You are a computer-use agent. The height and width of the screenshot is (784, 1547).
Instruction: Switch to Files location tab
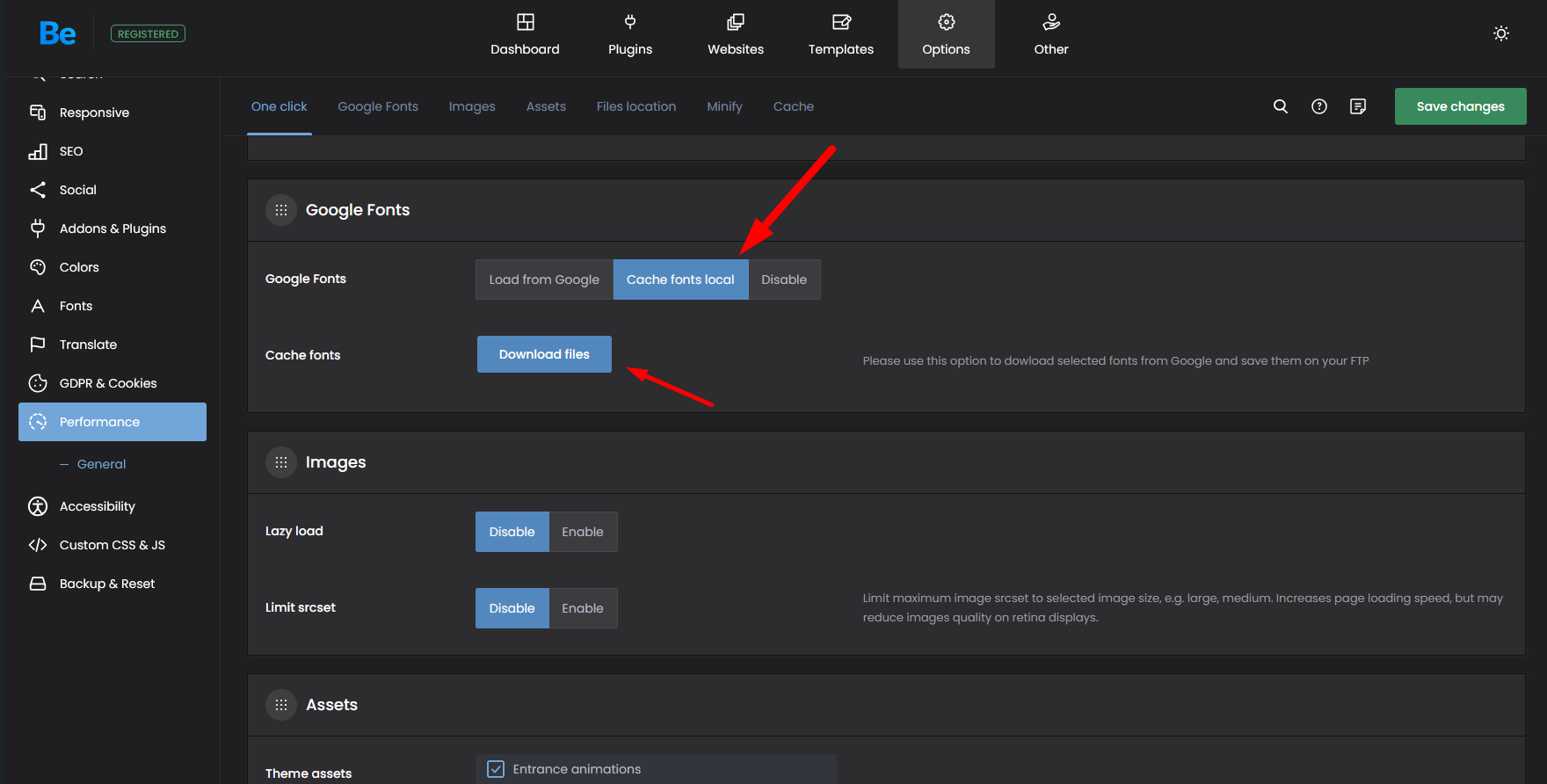coord(636,106)
